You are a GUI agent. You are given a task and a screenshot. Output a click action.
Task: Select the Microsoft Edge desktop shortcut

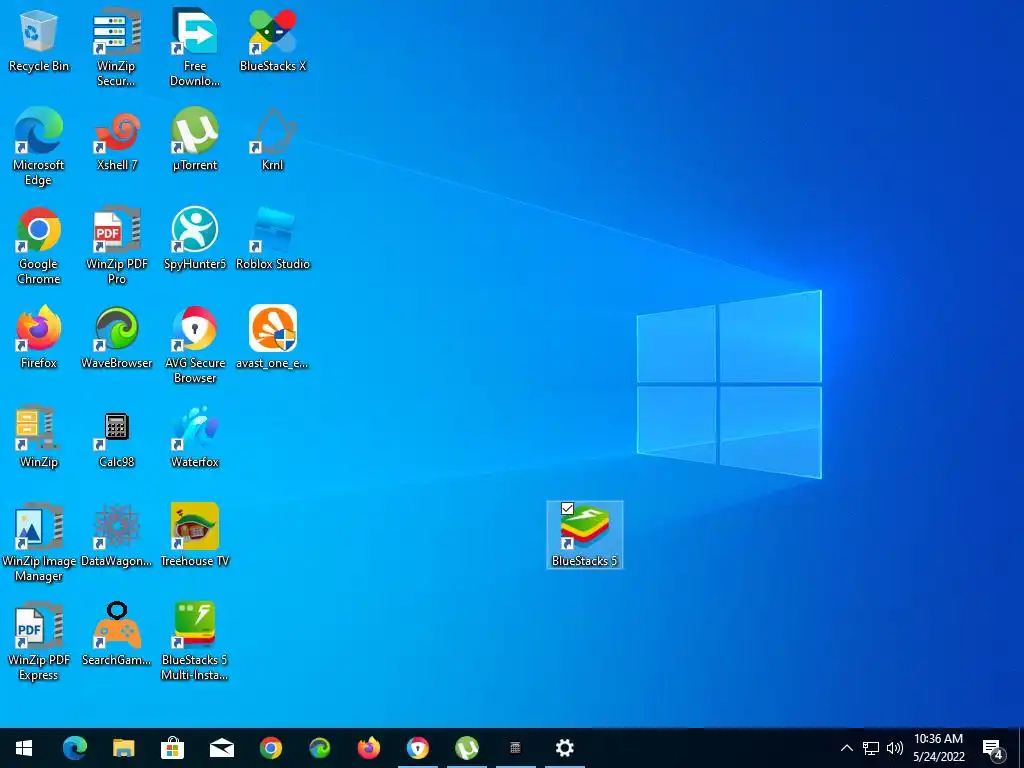pyautogui.click(x=39, y=145)
